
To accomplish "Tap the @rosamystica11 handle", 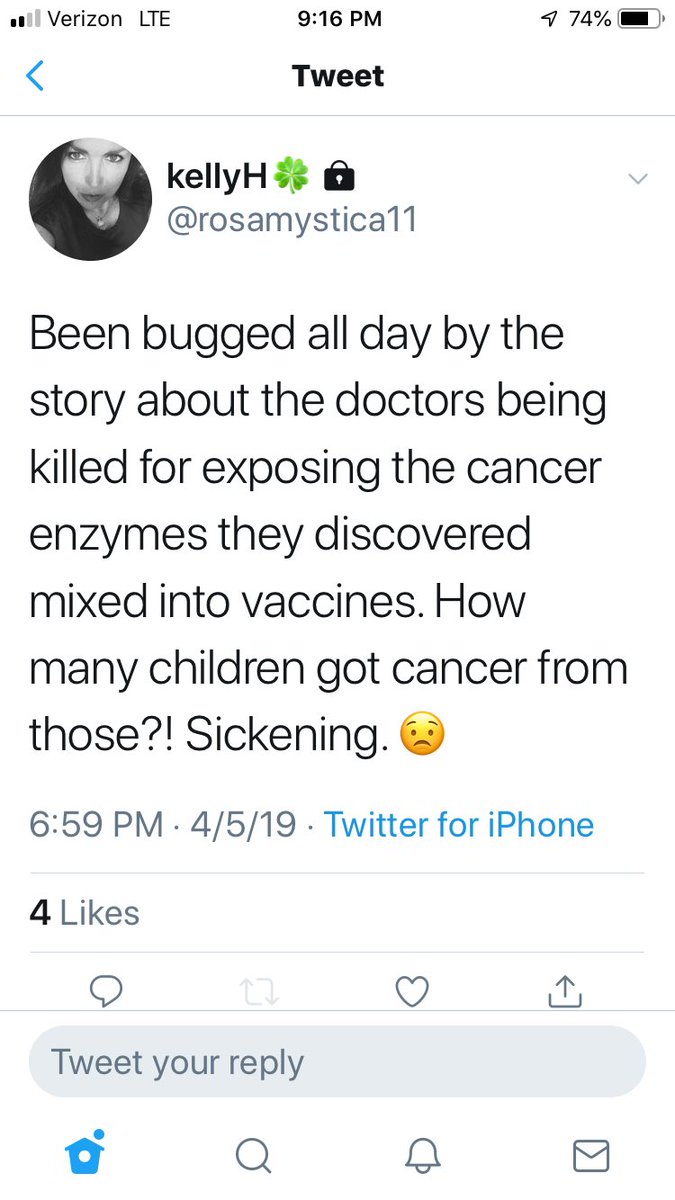I will 291,219.
